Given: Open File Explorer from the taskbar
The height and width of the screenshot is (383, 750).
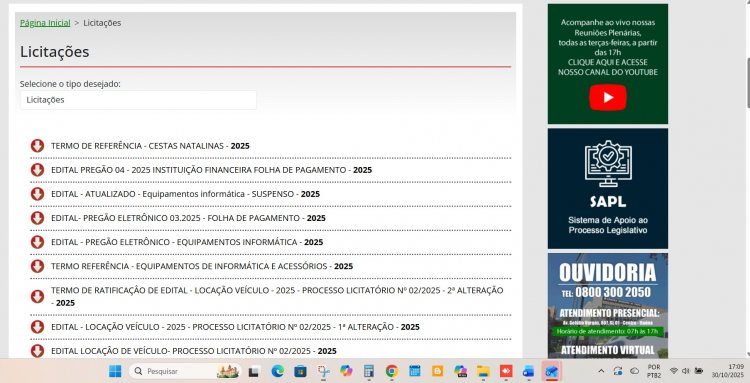Looking at the screenshot, I should 483,371.
